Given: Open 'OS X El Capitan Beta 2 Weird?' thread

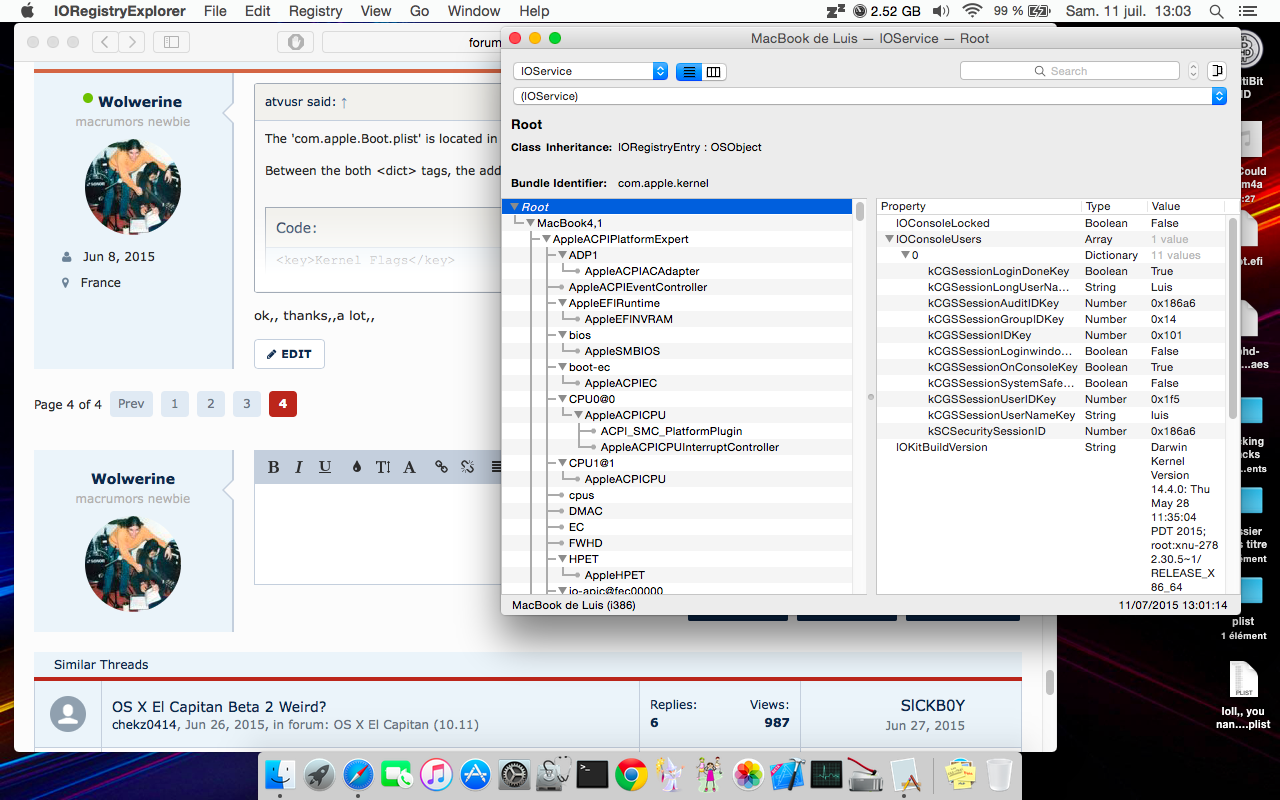Looking at the screenshot, I should click(219, 706).
